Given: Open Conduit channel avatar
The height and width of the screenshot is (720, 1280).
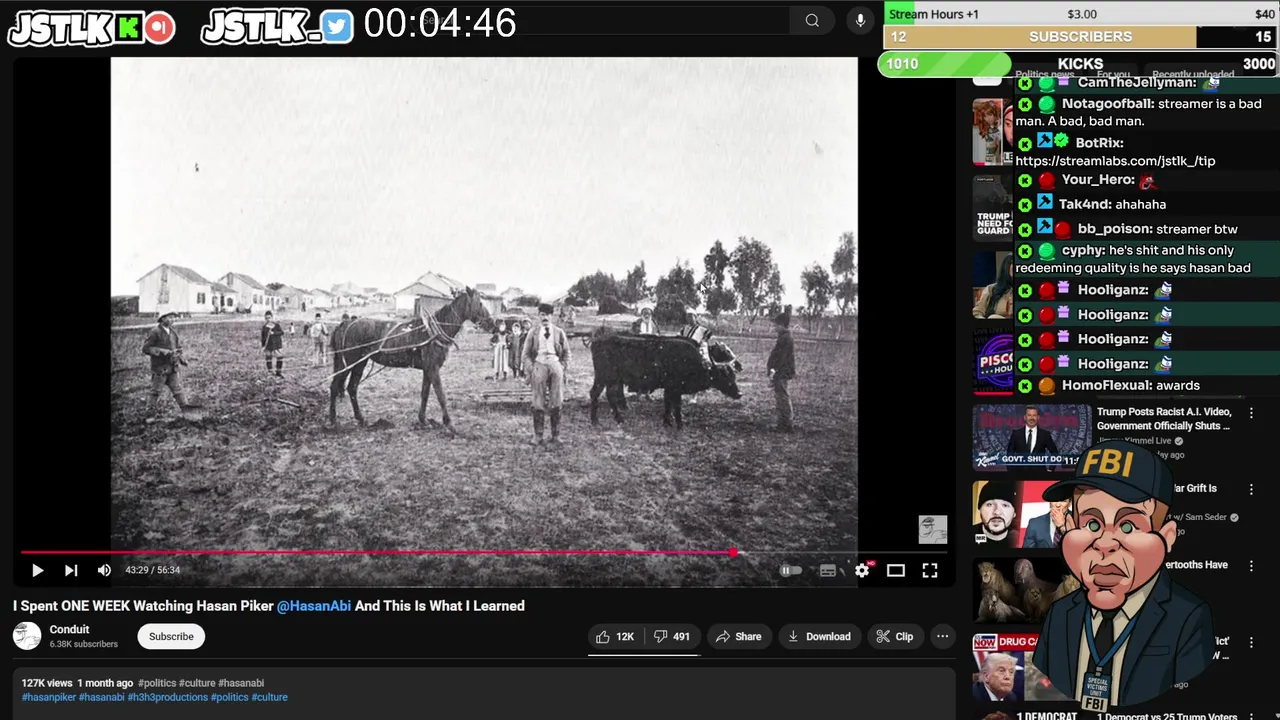Looking at the screenshot, I should click(x=27, y=636).
